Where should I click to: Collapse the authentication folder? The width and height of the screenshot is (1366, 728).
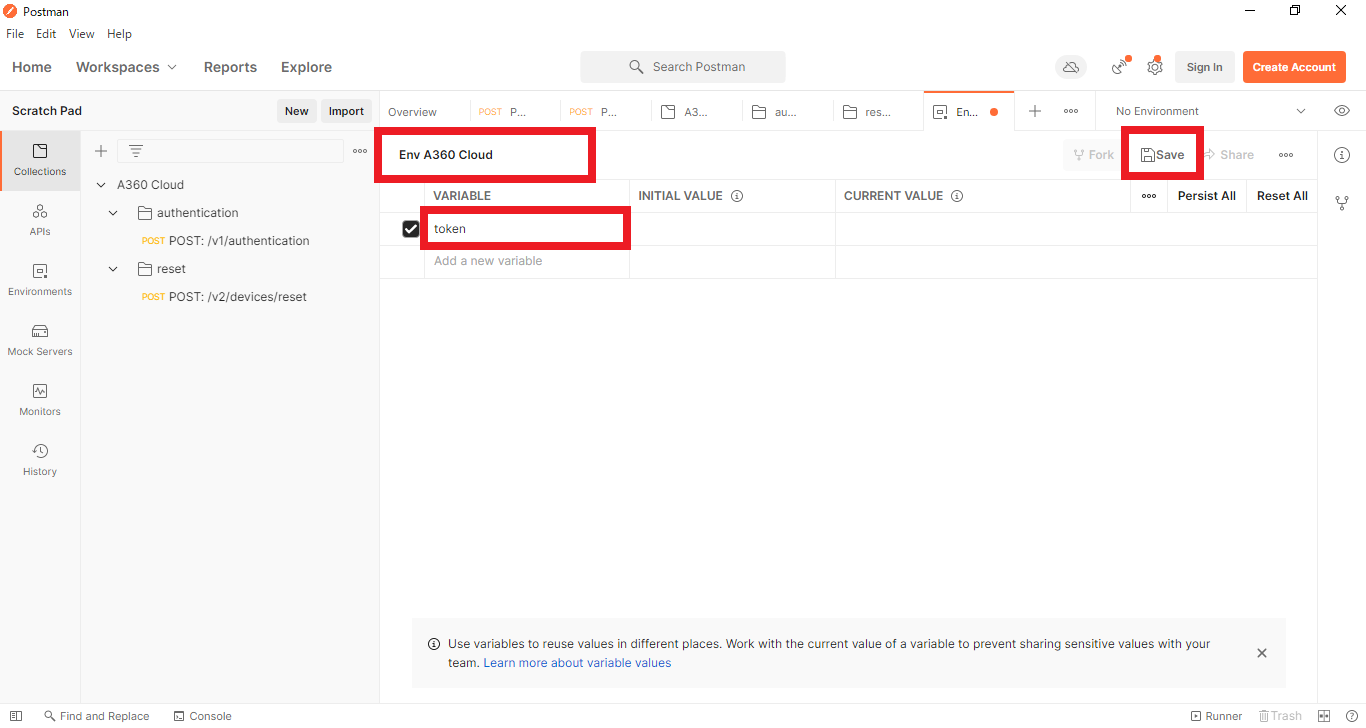(x=113, y=213)
